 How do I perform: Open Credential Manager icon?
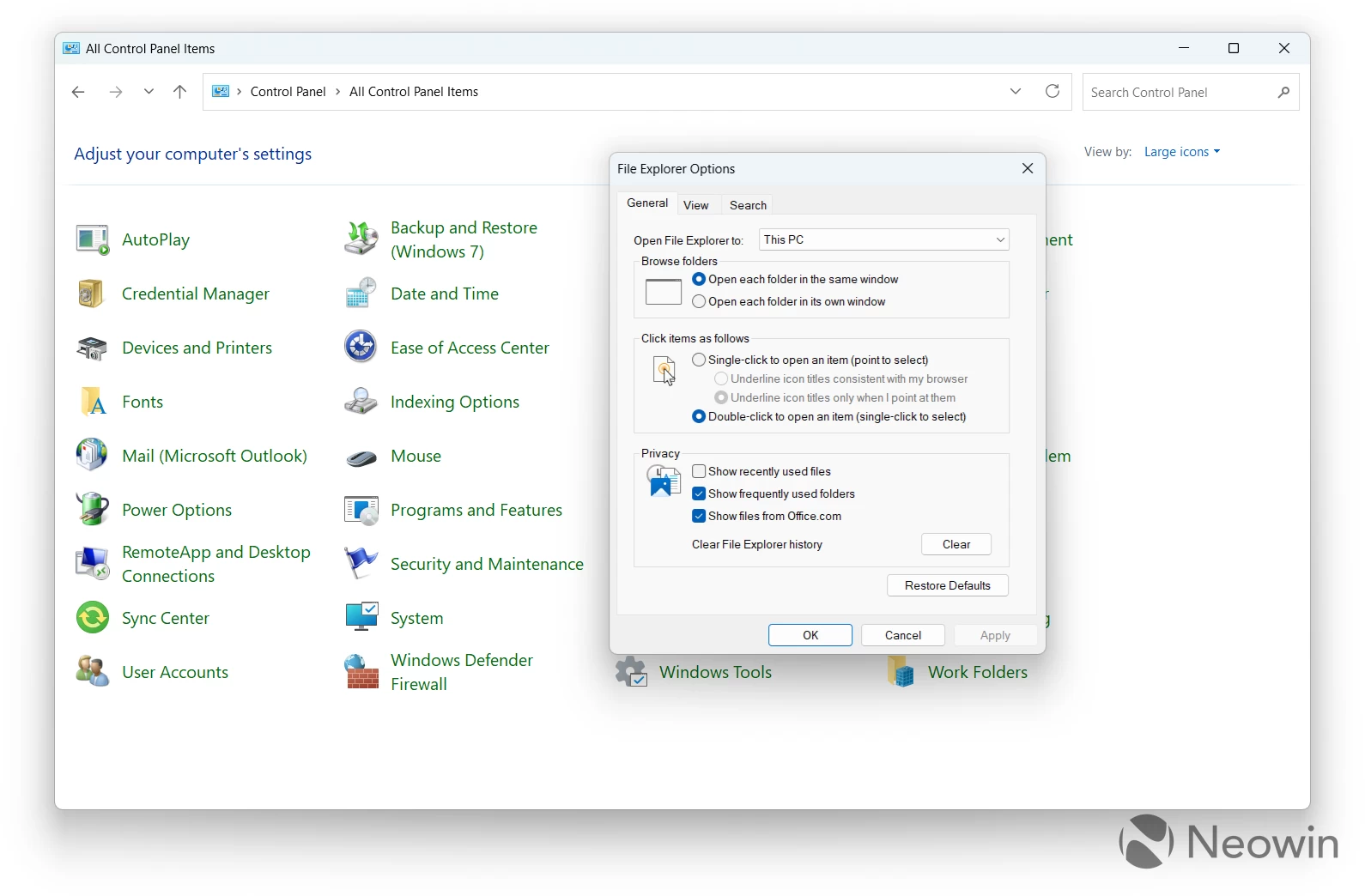(91, 294)
